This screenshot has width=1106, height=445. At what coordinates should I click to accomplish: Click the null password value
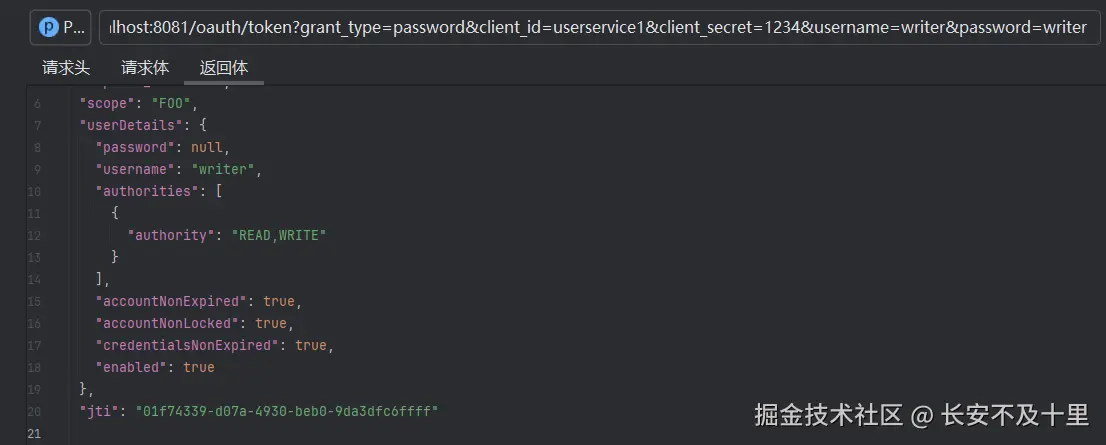tap(210, 147)
